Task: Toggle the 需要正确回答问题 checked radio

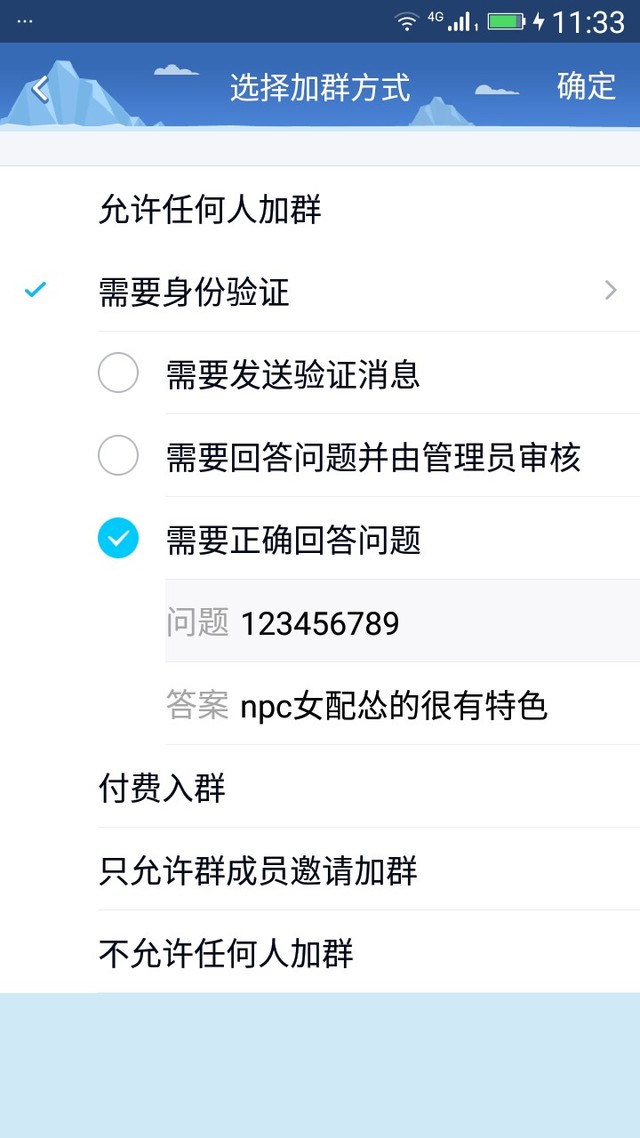Action: coord(118,540)
